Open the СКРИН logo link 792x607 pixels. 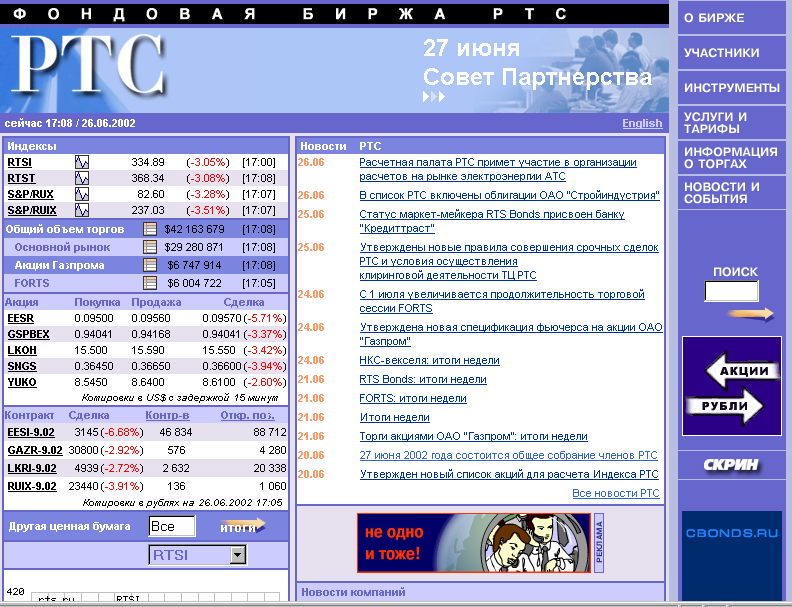coord(731,465)
